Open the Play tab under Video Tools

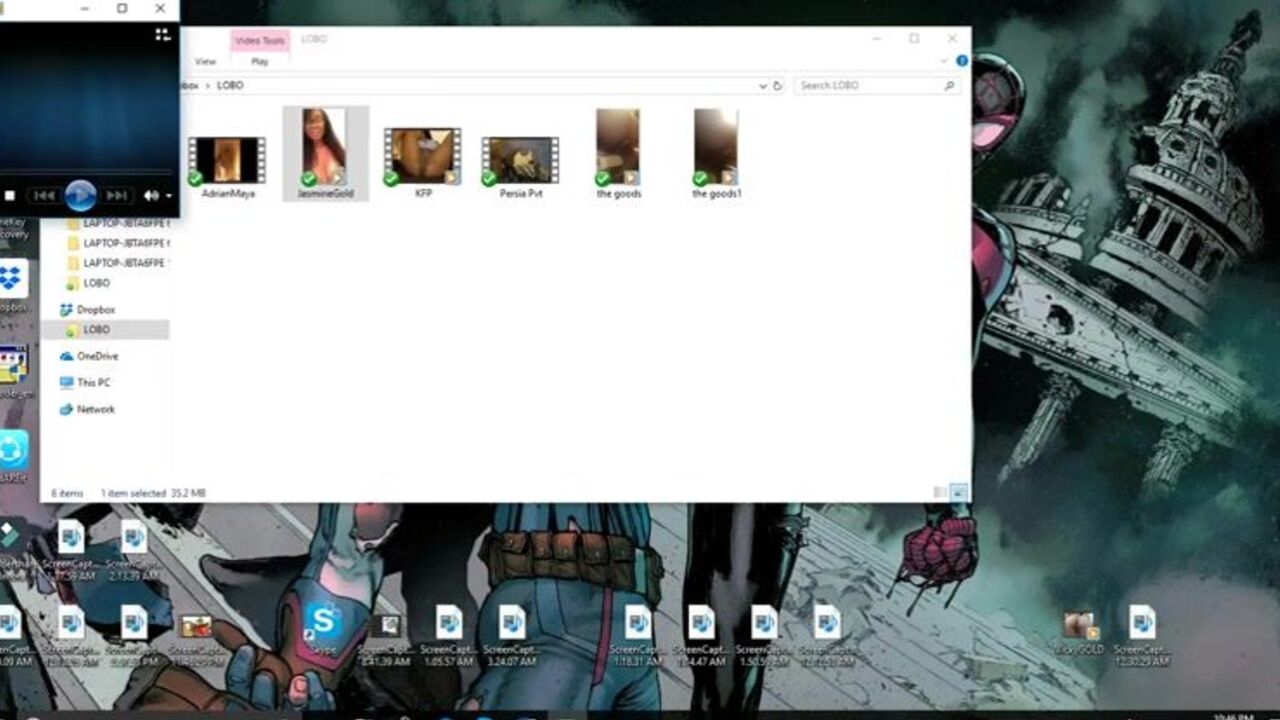[260, 62]
